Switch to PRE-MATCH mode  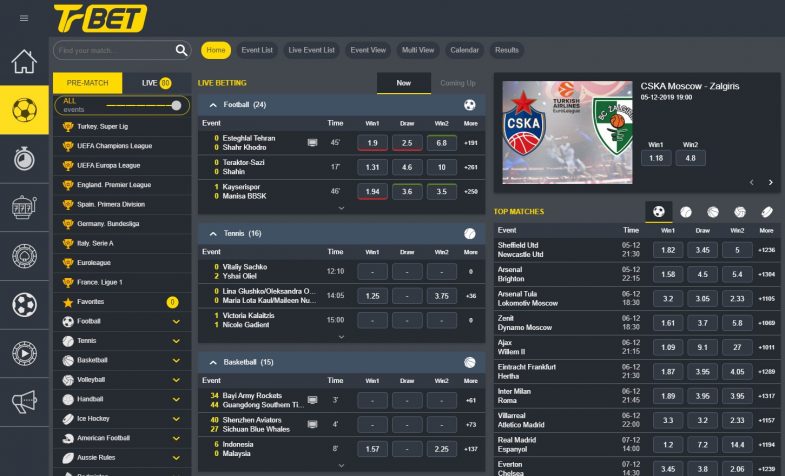87,83
